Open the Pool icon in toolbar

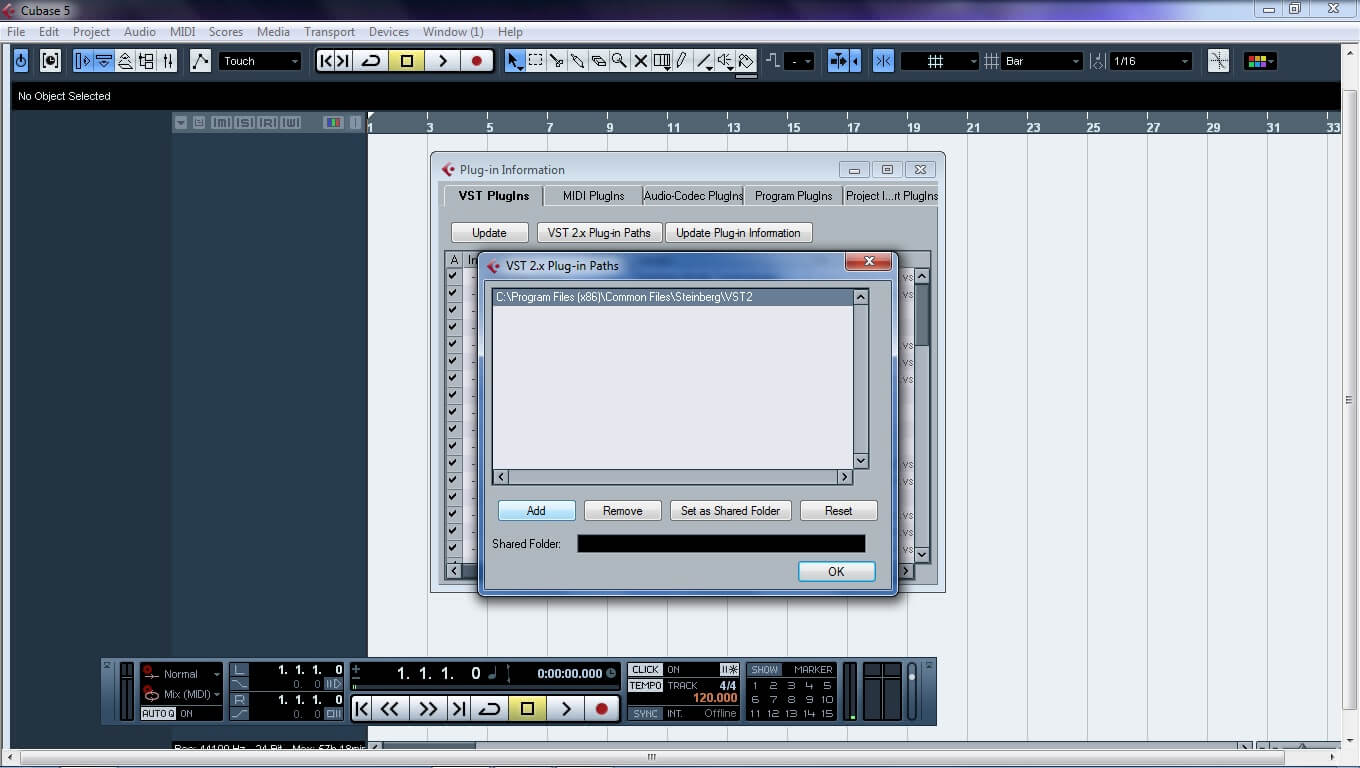(x=146, y=61)
